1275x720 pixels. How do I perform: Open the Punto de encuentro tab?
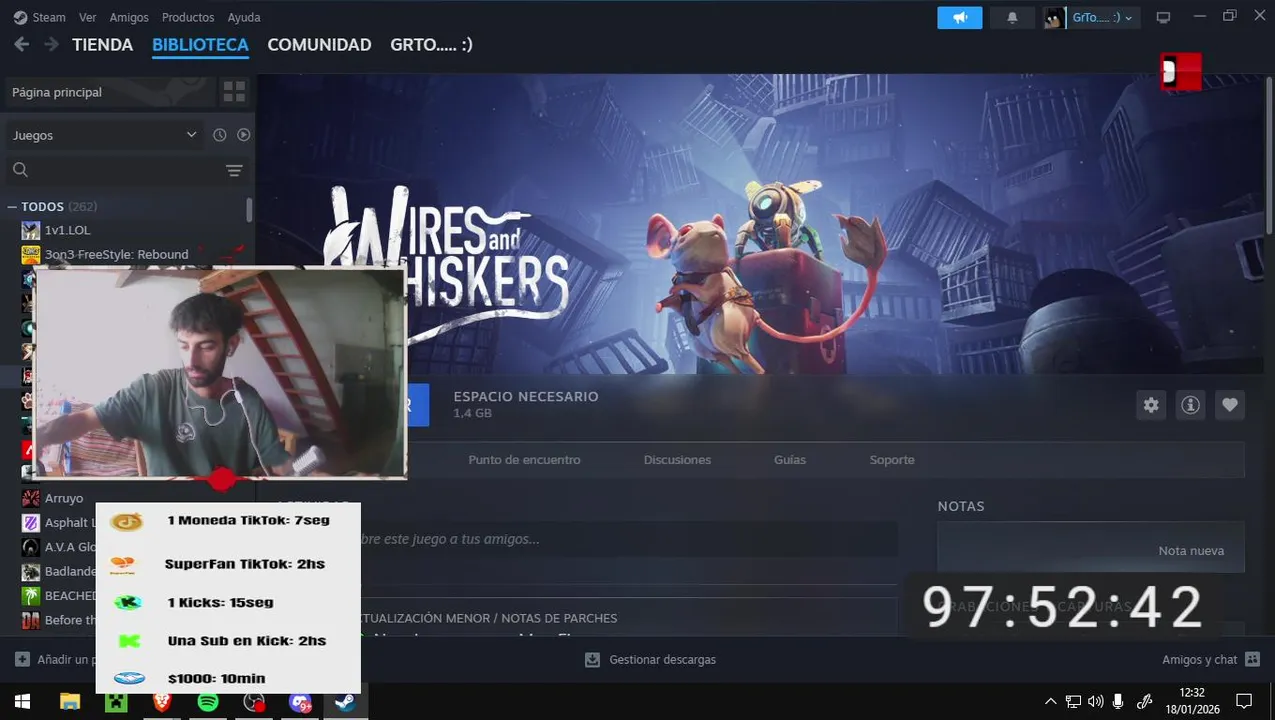tap(524, 460)
